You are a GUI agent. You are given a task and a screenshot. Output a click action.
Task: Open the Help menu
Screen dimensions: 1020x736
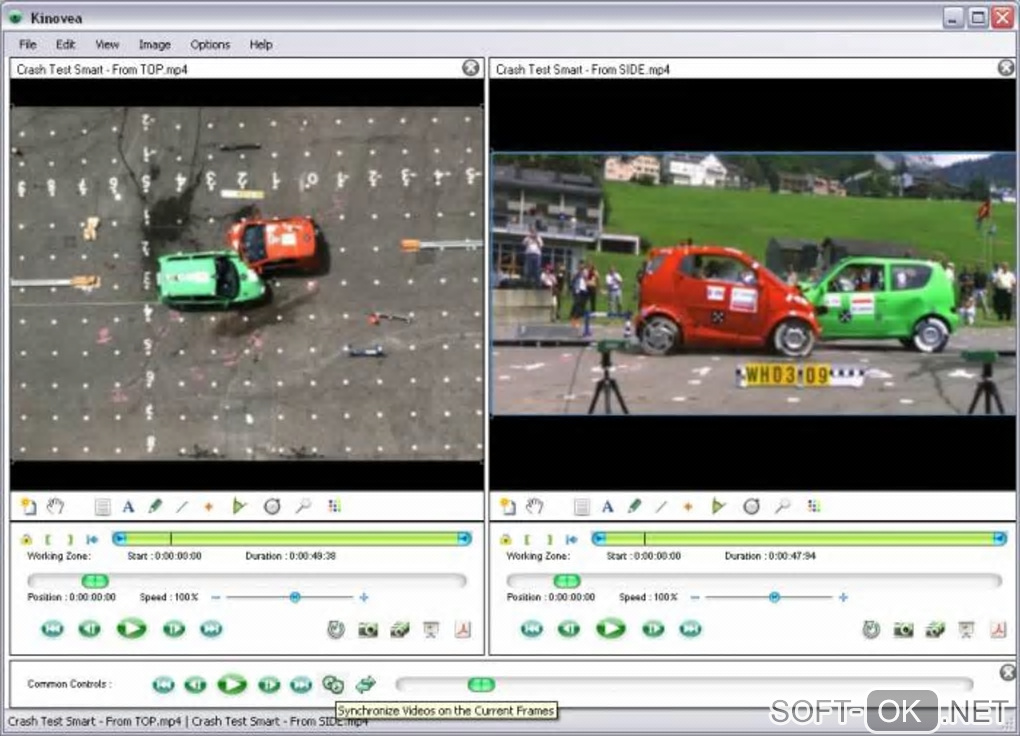(x=260, y=45)
